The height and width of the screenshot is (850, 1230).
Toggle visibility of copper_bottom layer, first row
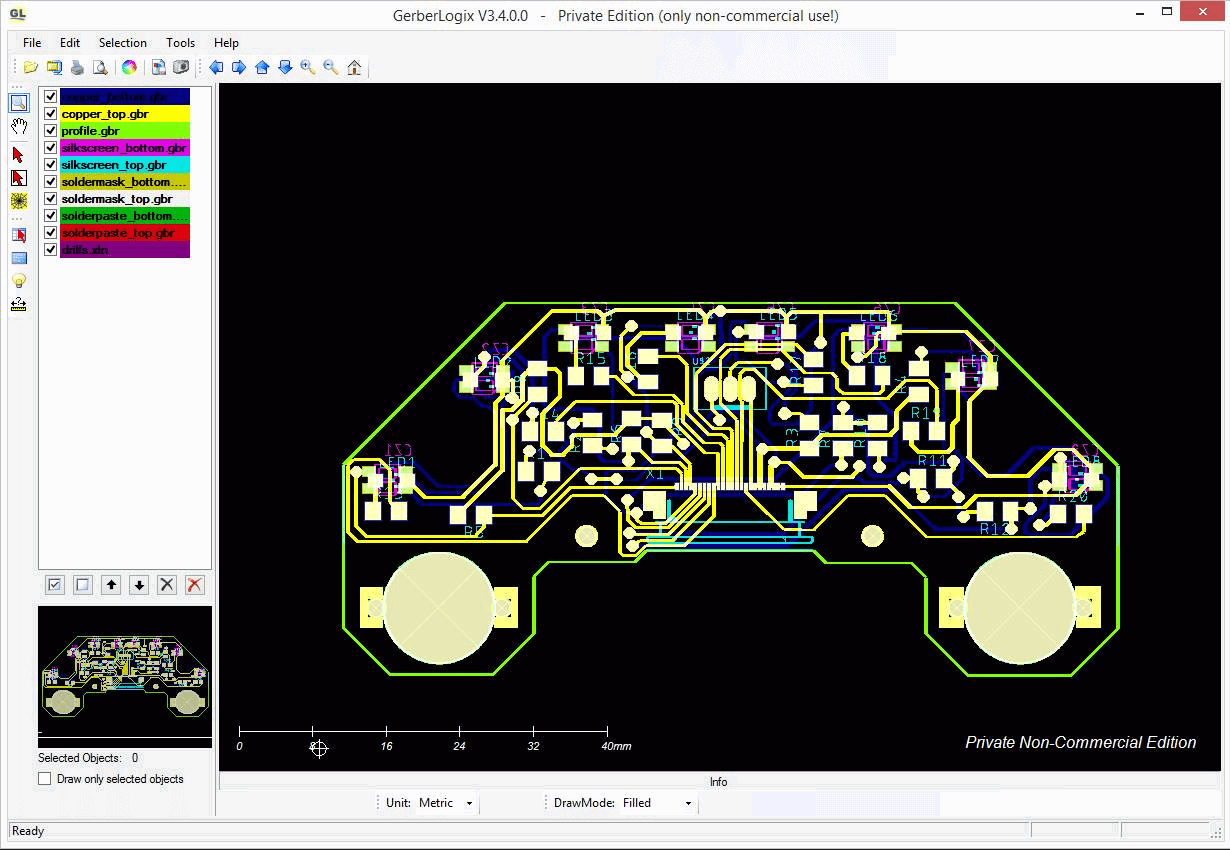(50, 97)
